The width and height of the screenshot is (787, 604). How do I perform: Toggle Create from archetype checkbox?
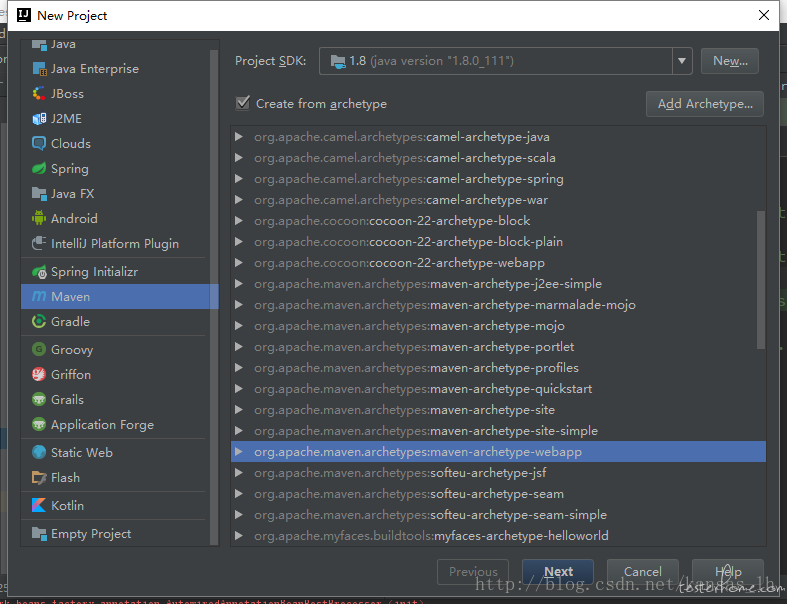click(x=243, y=103)
